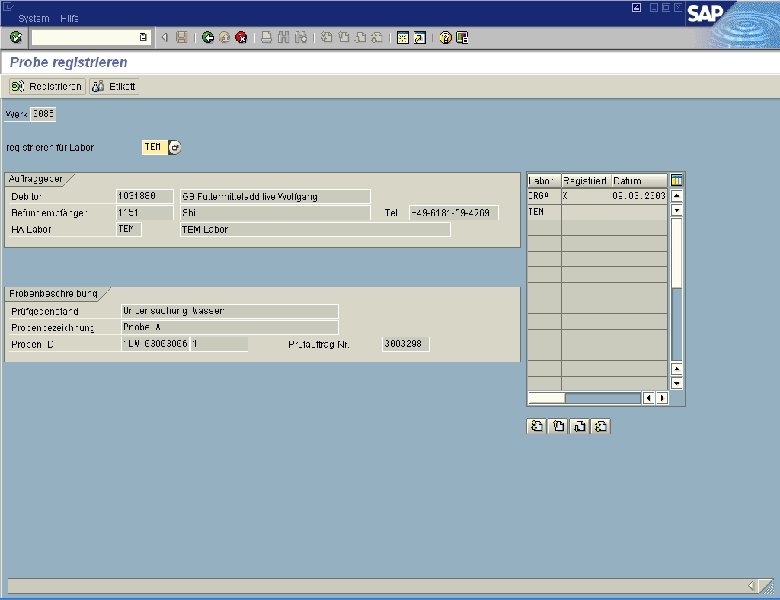Click the Generate Shortcut icon
Viewport: 780px width, 600px height.
[420, 37]
